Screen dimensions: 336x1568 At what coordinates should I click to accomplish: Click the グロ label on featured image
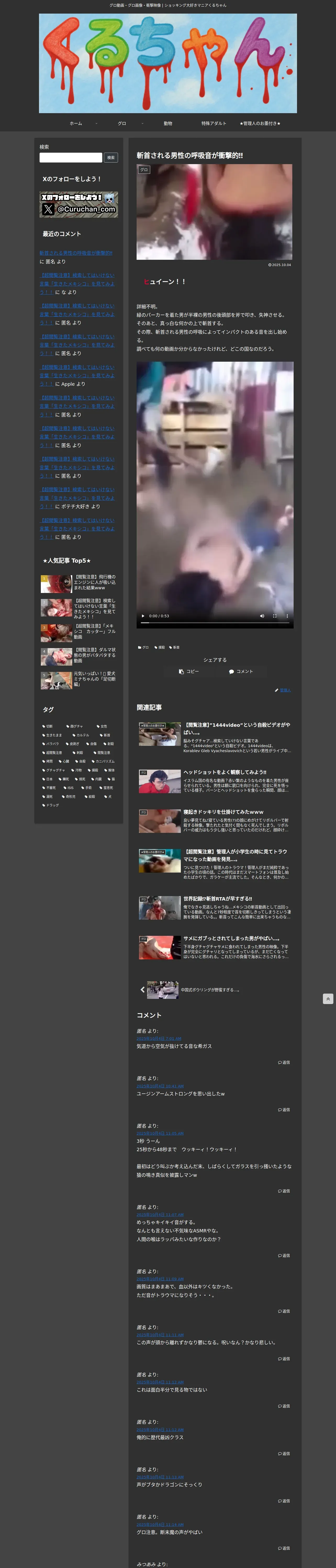144,170
